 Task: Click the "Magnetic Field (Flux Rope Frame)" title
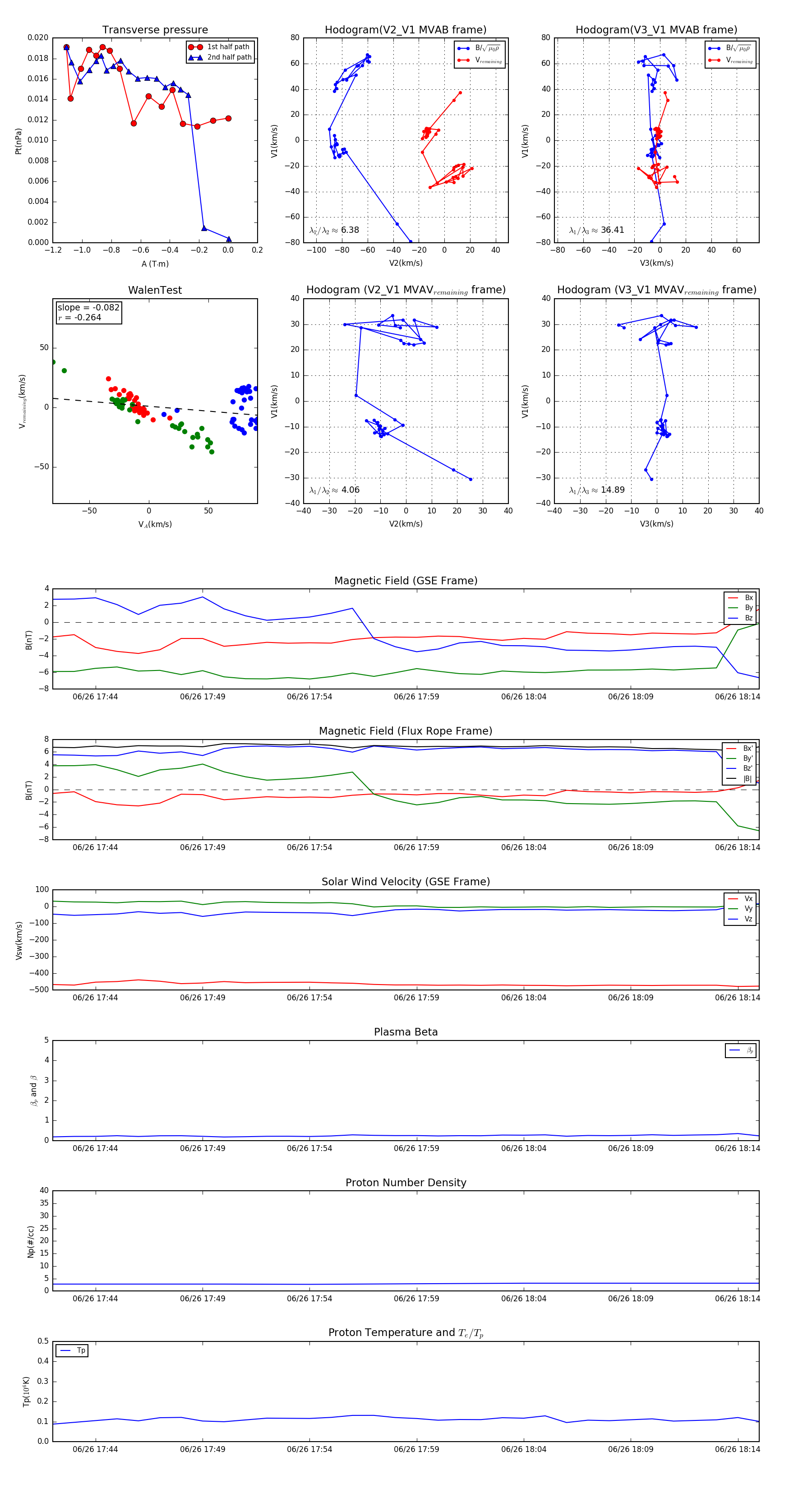[x=406, y=731]
